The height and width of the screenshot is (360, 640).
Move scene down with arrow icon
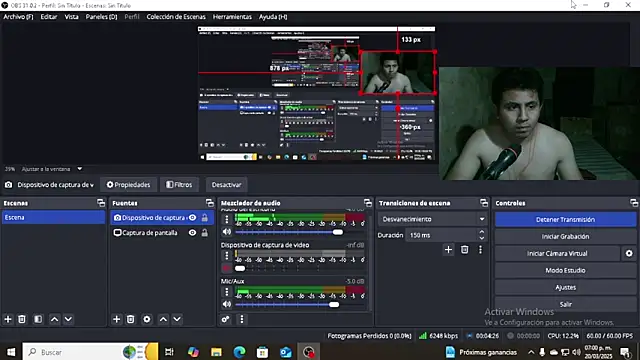(69, 319)
